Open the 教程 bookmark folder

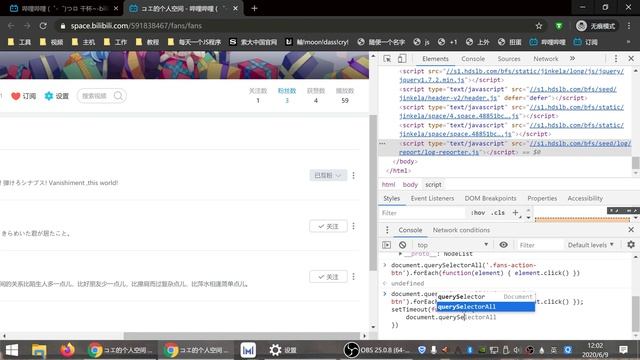click(147, 42)
